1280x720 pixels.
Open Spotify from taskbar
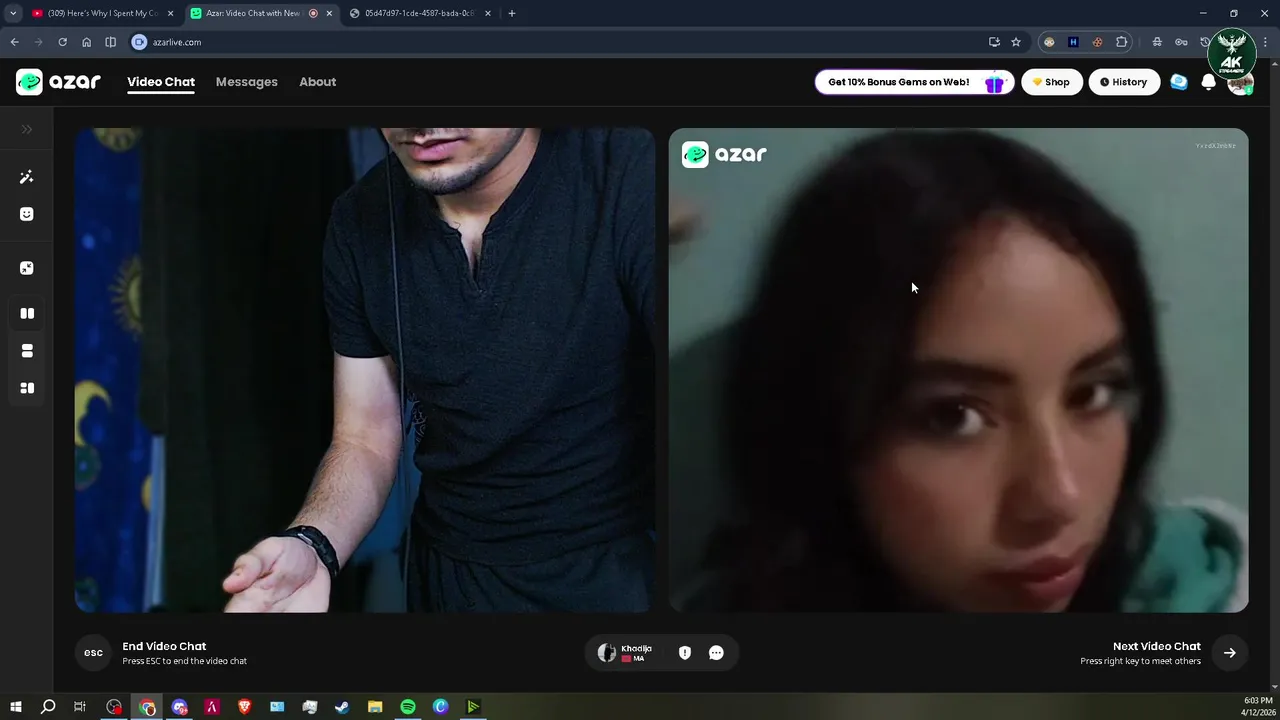(408, 707)
